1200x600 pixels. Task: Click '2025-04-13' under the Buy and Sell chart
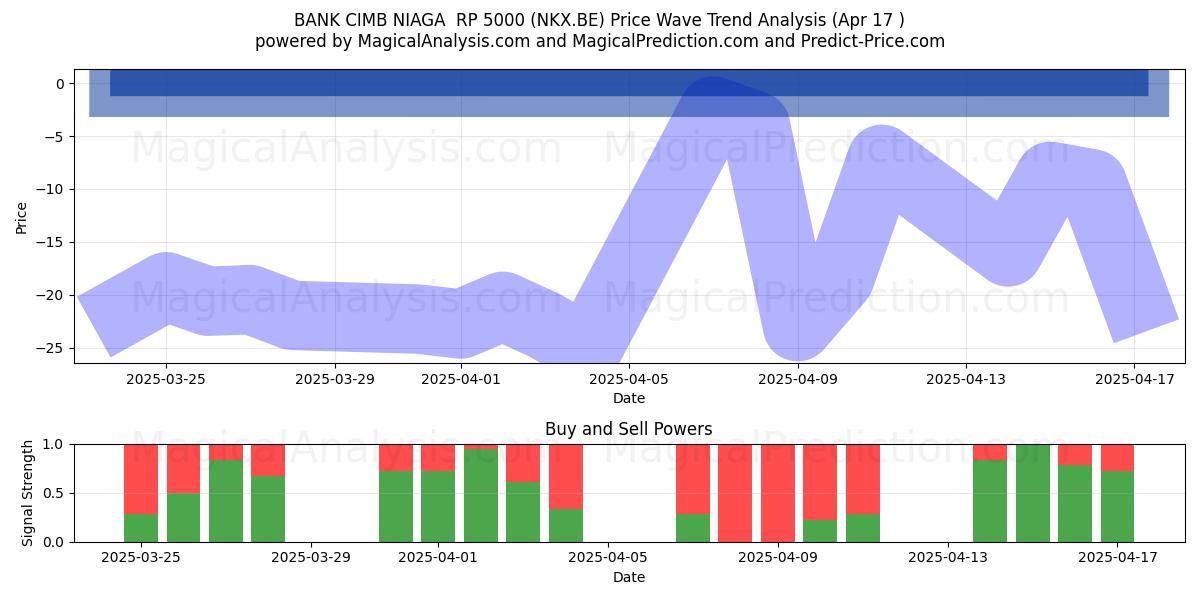coord(947,558)
